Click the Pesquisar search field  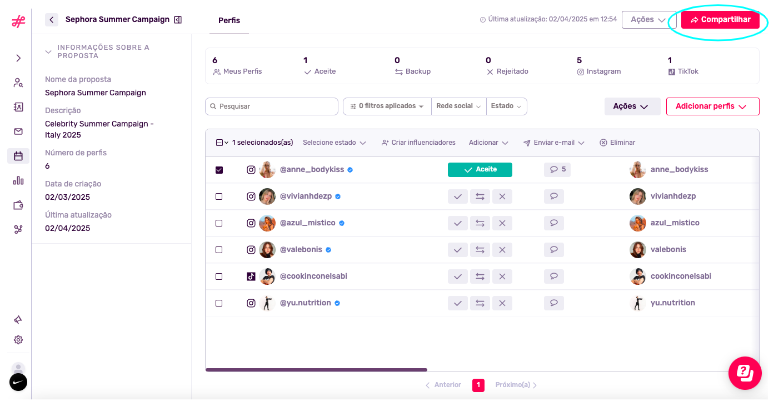coord(272,106)
